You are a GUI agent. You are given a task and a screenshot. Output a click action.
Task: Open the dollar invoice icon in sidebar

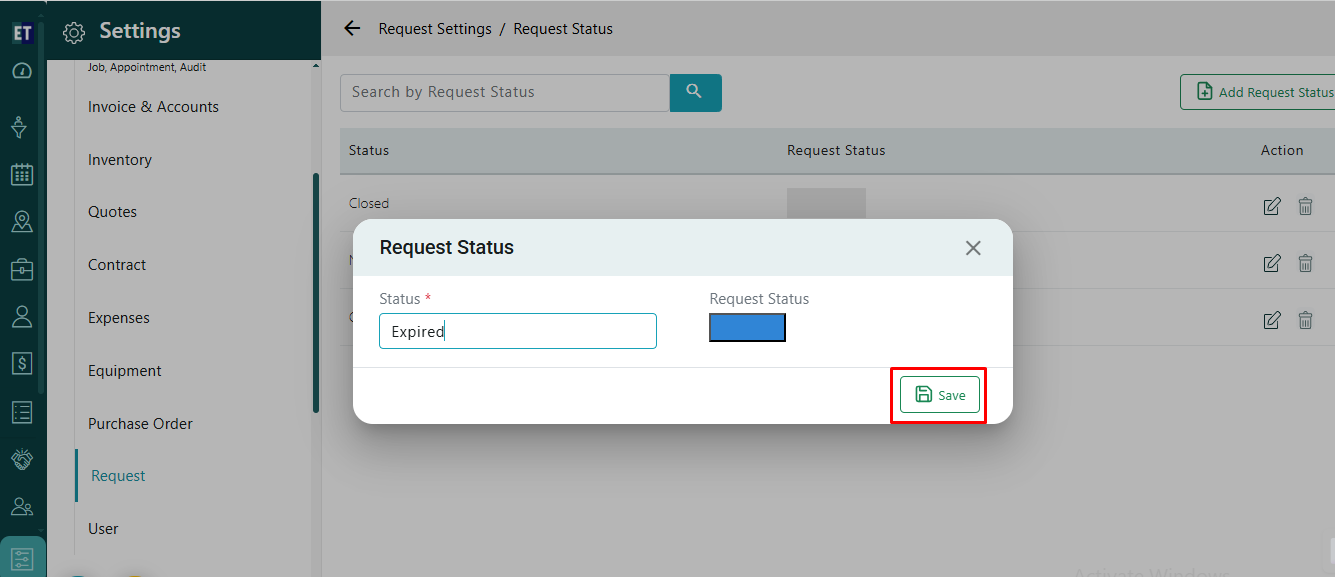click(x=22, y=364)
